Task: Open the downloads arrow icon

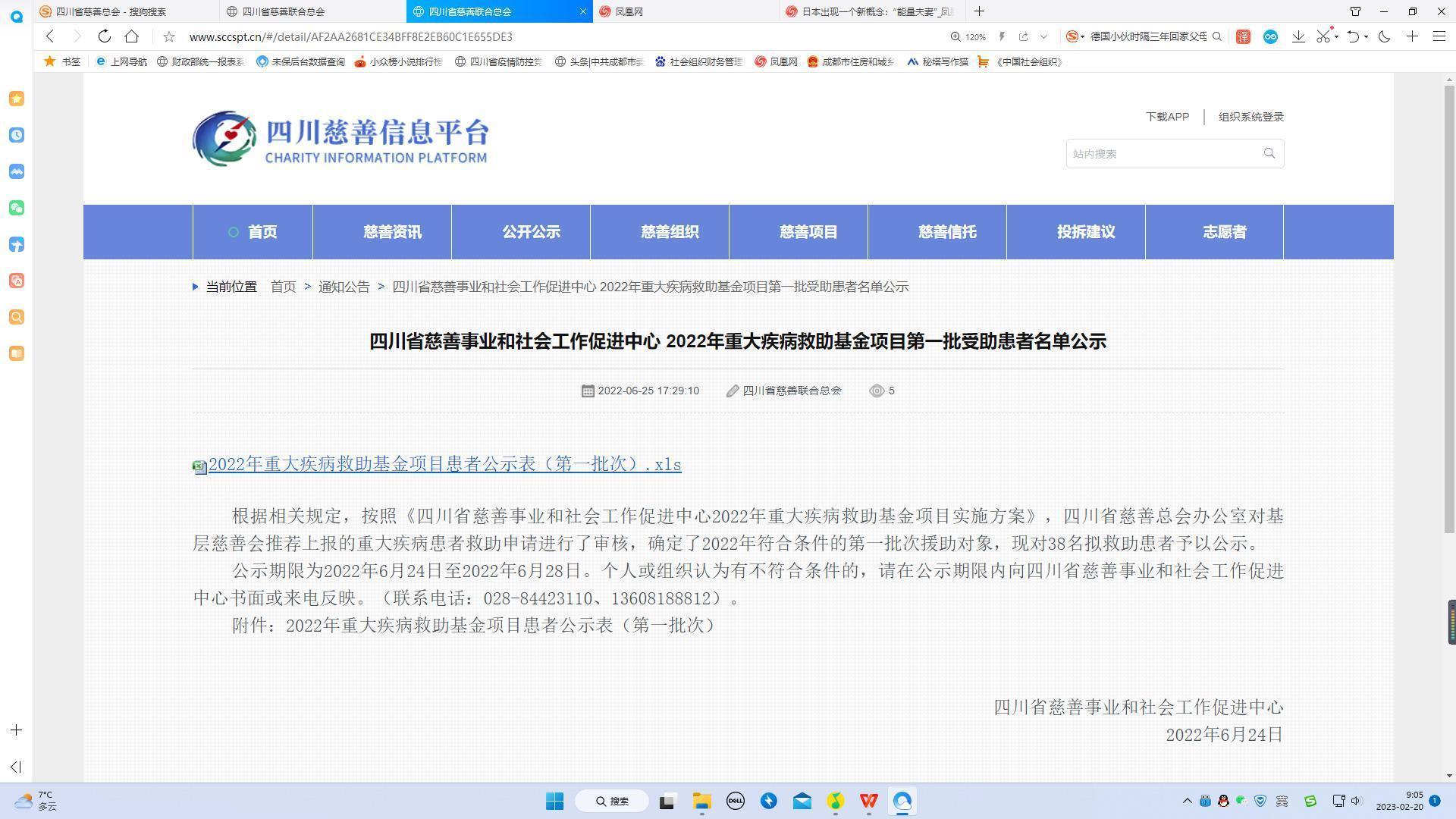Action: (1298, 36)
